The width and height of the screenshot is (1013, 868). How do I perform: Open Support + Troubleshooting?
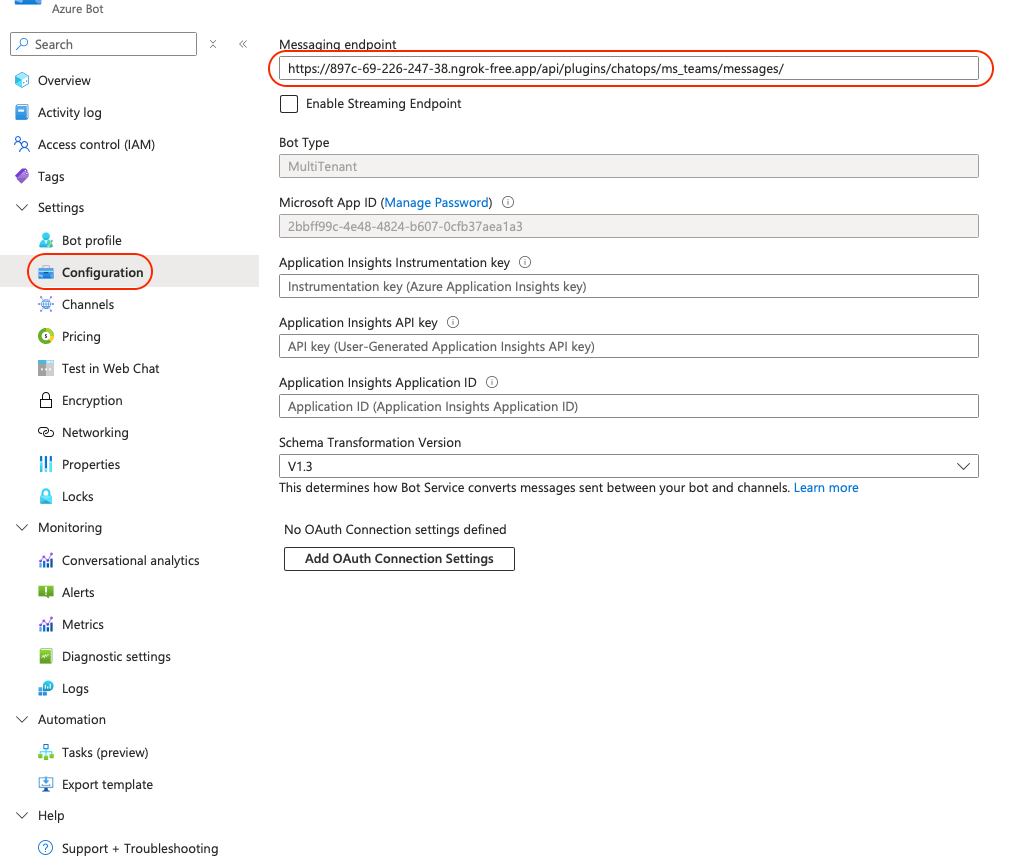(x=140, y=849)
